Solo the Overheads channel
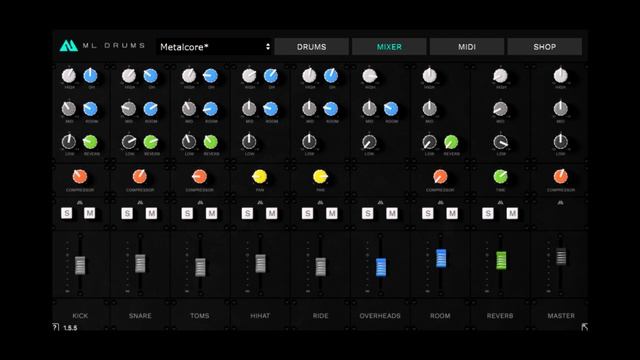This screenshot has height=360, width=640. [367, 213]
